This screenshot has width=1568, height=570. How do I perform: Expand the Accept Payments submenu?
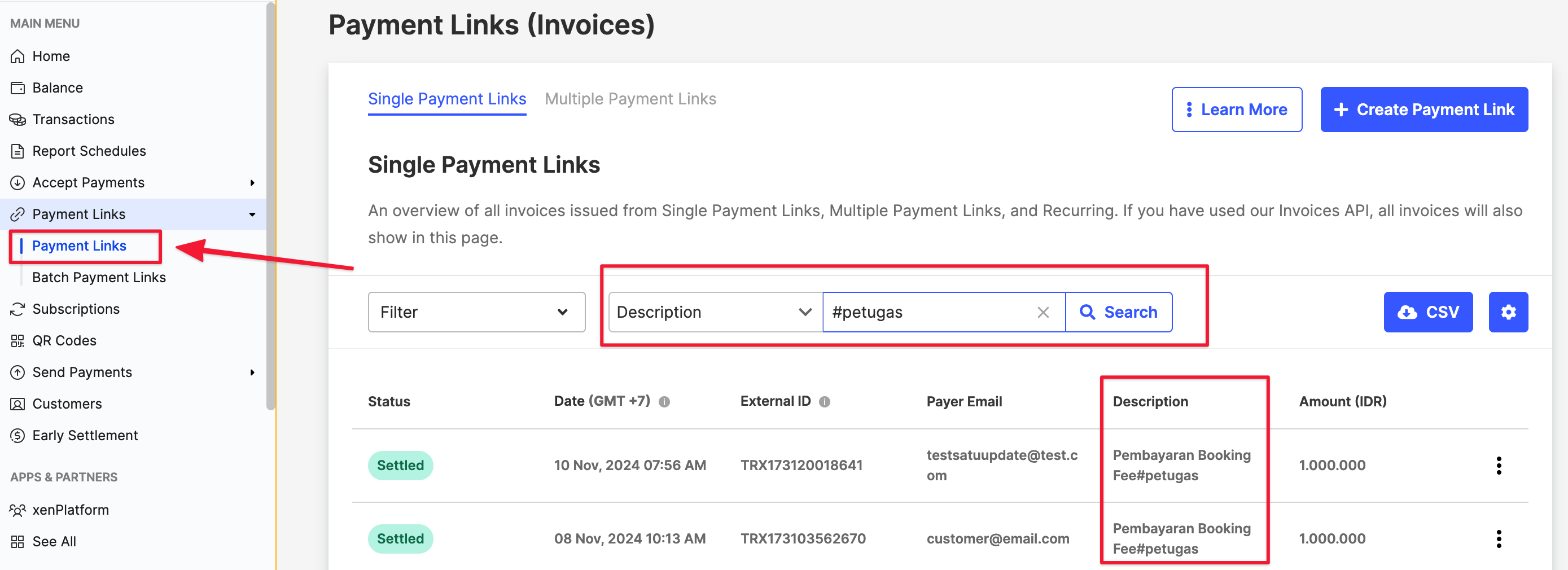click(x=252, y=182)
